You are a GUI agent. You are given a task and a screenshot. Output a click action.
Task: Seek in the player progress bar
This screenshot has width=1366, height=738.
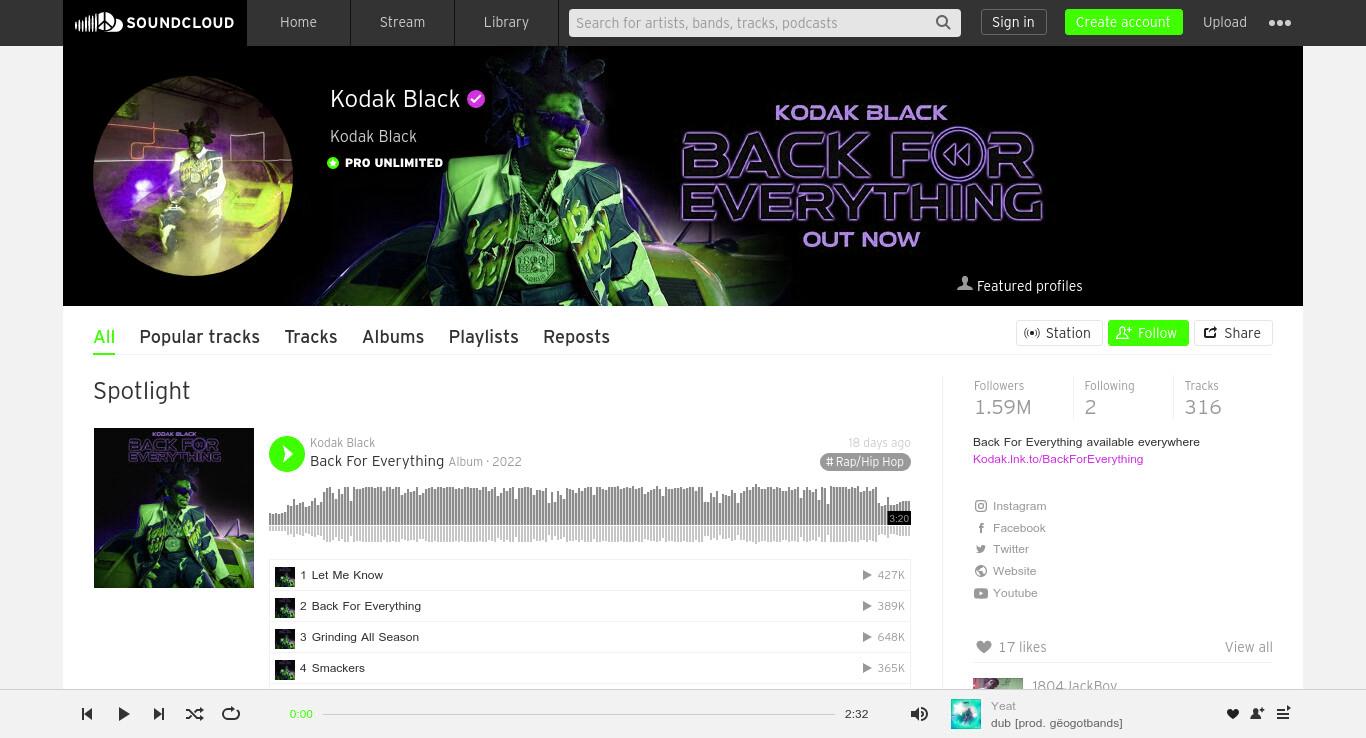pos(578,714)
